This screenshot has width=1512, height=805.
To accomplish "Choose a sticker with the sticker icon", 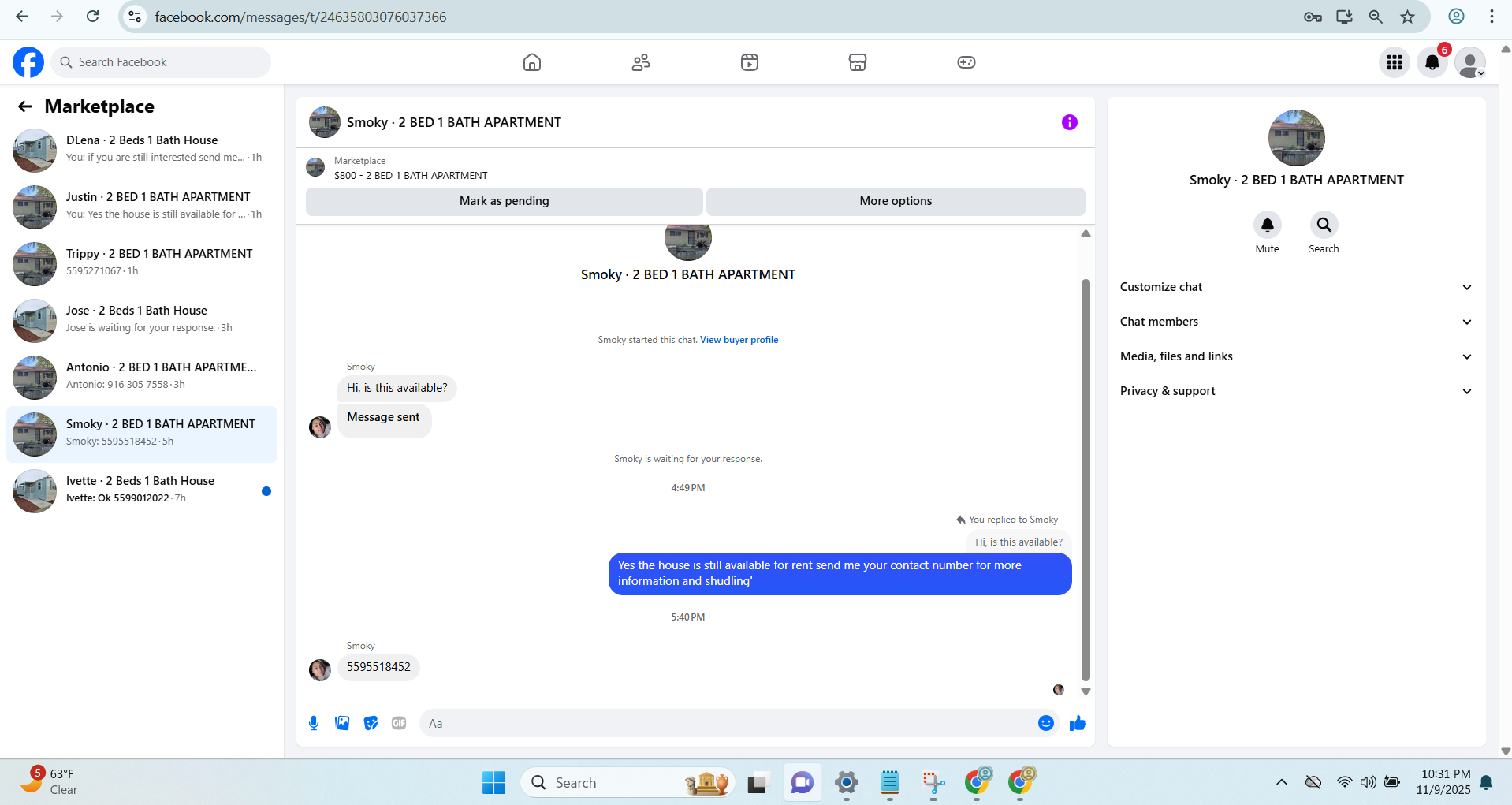I will coord(371,723).
